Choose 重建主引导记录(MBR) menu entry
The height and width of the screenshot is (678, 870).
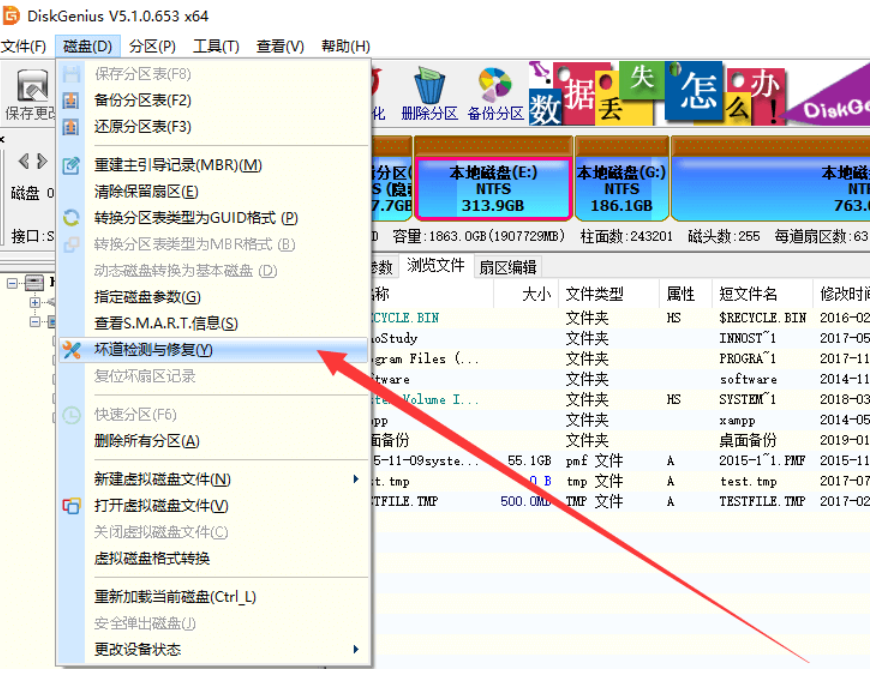[214, 165]
